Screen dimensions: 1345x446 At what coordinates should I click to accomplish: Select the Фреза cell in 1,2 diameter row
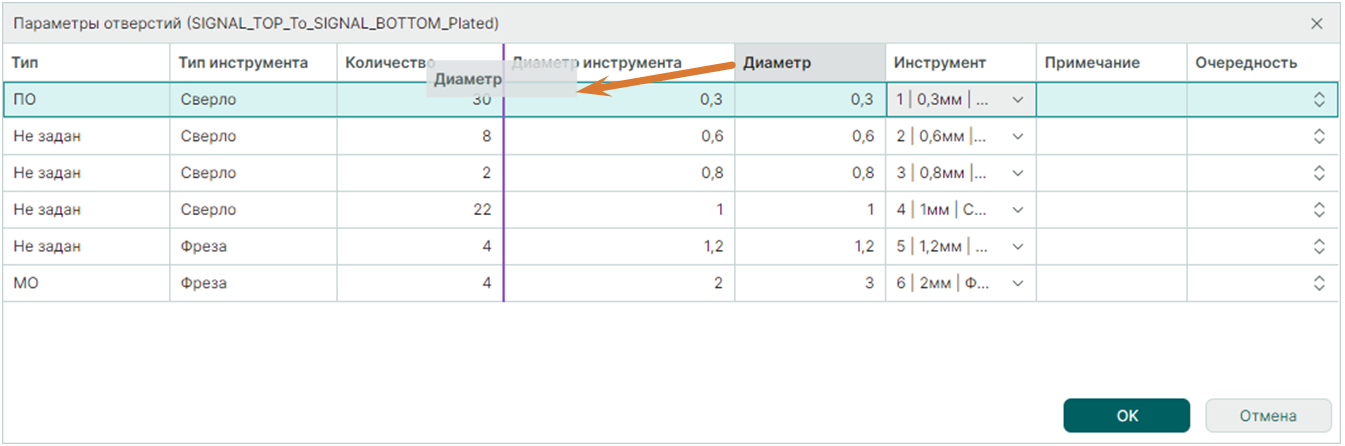tap(252, 247)
